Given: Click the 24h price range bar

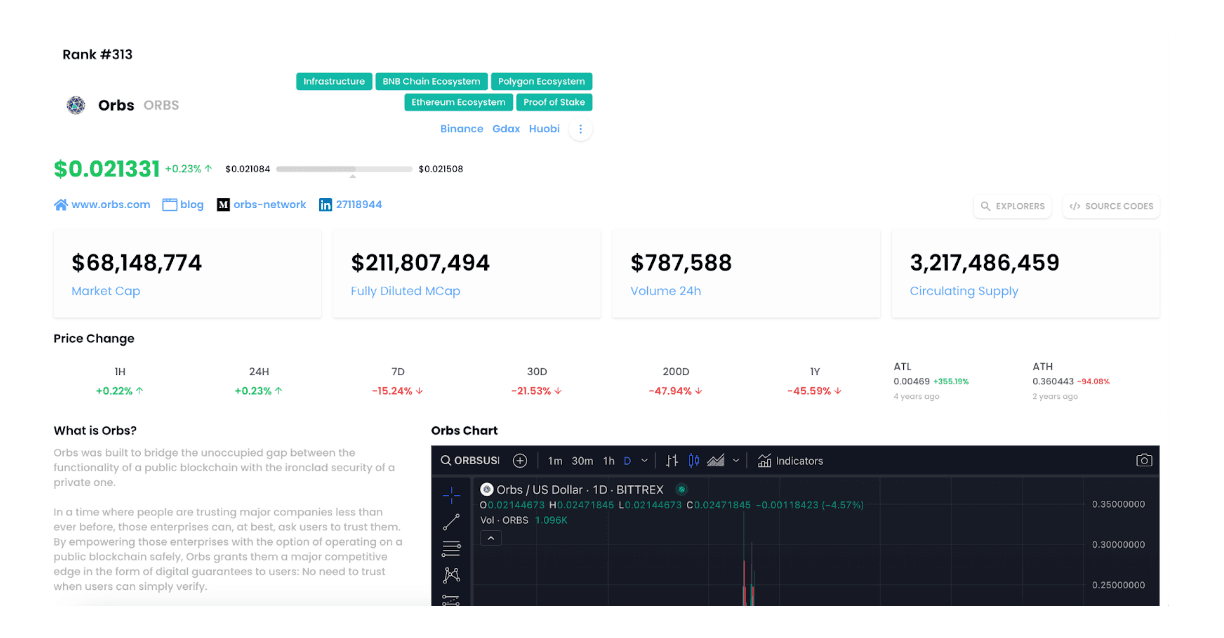Looking at the screenshot, I should (x=344, y=169).
